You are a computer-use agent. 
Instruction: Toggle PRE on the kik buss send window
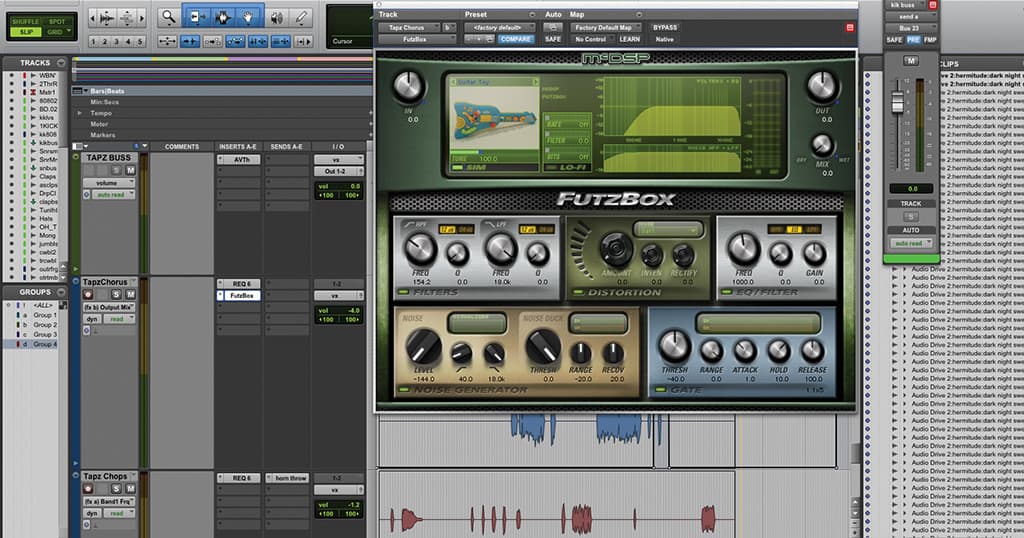click(913, 39)
